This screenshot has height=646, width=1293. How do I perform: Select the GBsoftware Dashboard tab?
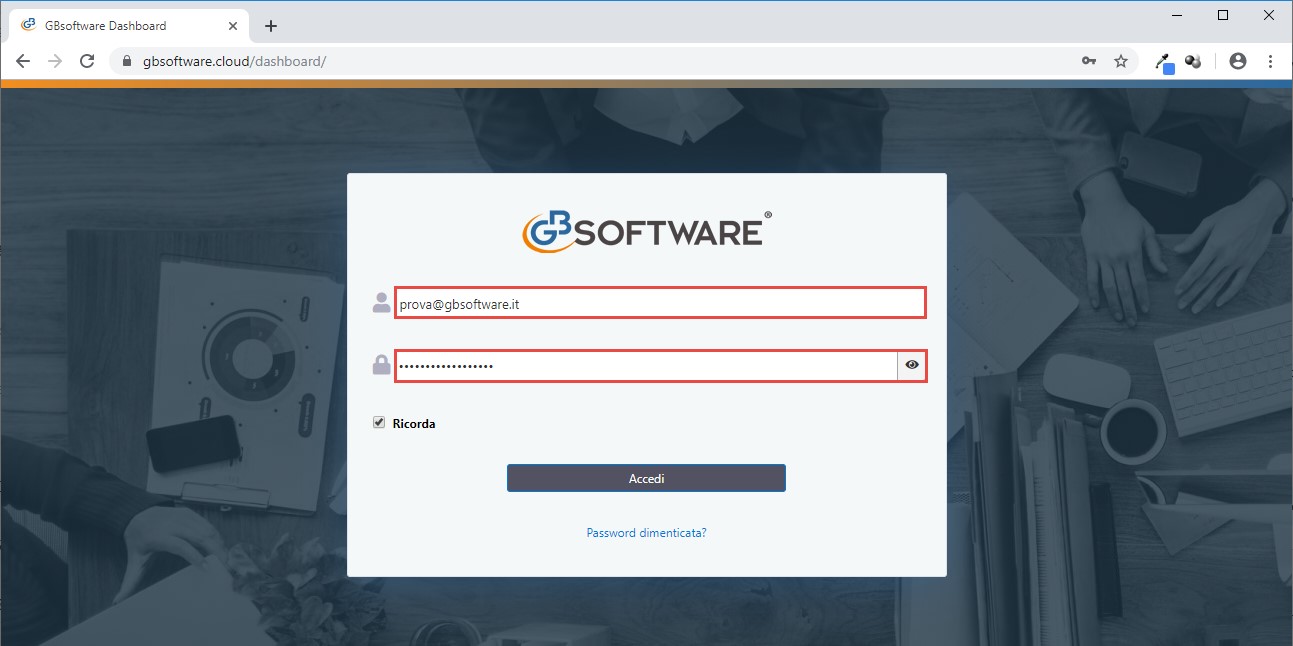pos(130,26)
